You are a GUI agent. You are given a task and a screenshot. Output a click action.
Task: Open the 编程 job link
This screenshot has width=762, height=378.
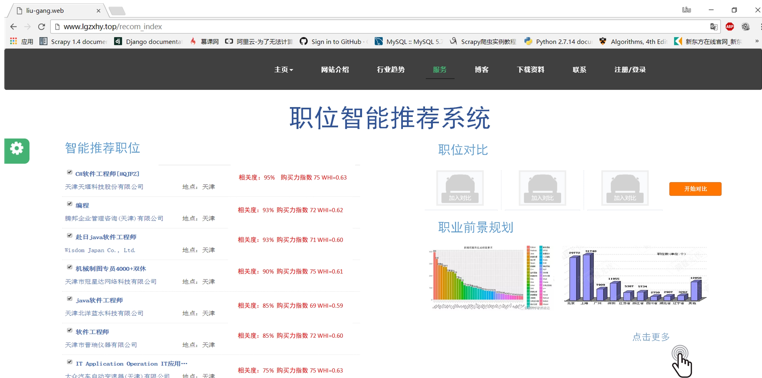82,206
